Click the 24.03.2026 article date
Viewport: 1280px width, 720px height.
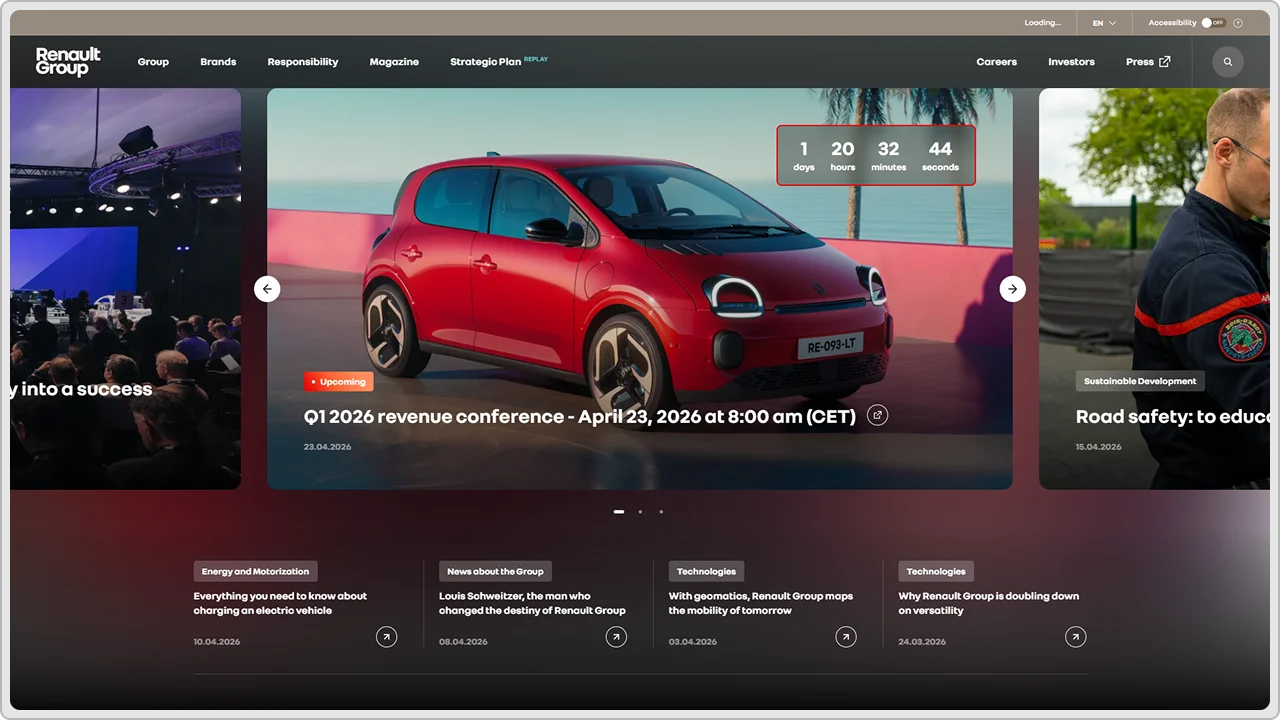tap(922, 642)
